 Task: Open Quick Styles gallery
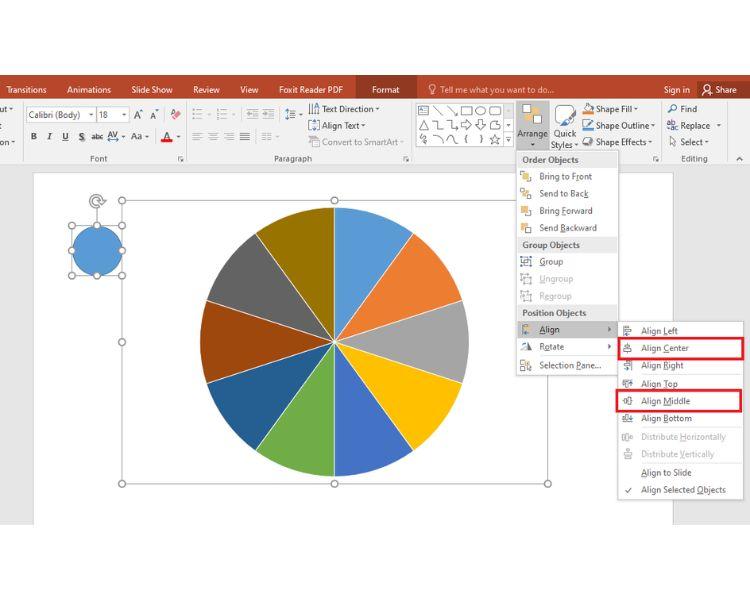tap(564, 127)
